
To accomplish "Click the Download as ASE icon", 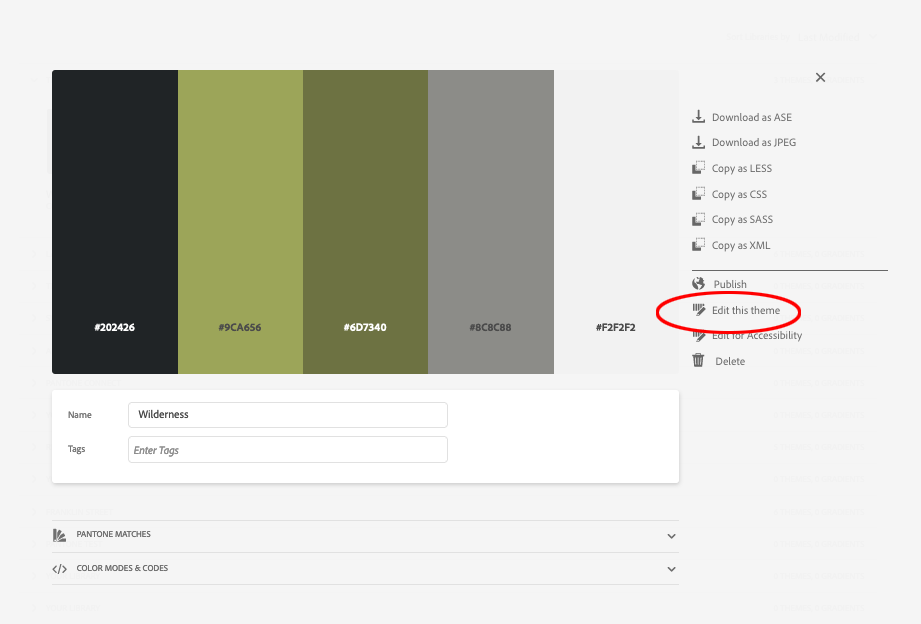I will coord(697,116).
